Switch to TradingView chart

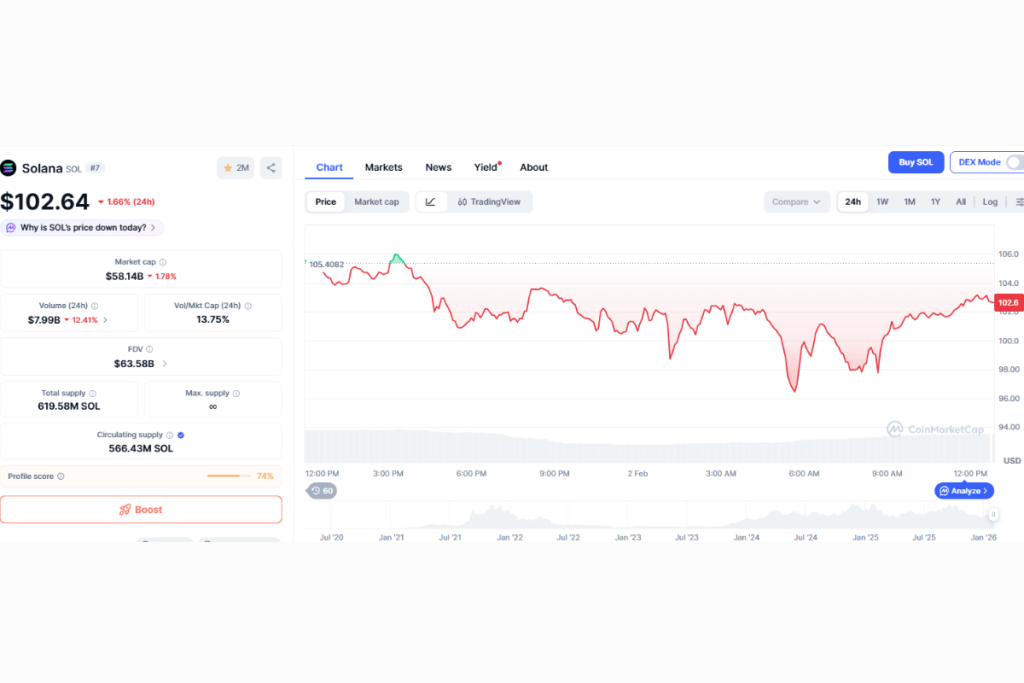click(x=490, y=202)
